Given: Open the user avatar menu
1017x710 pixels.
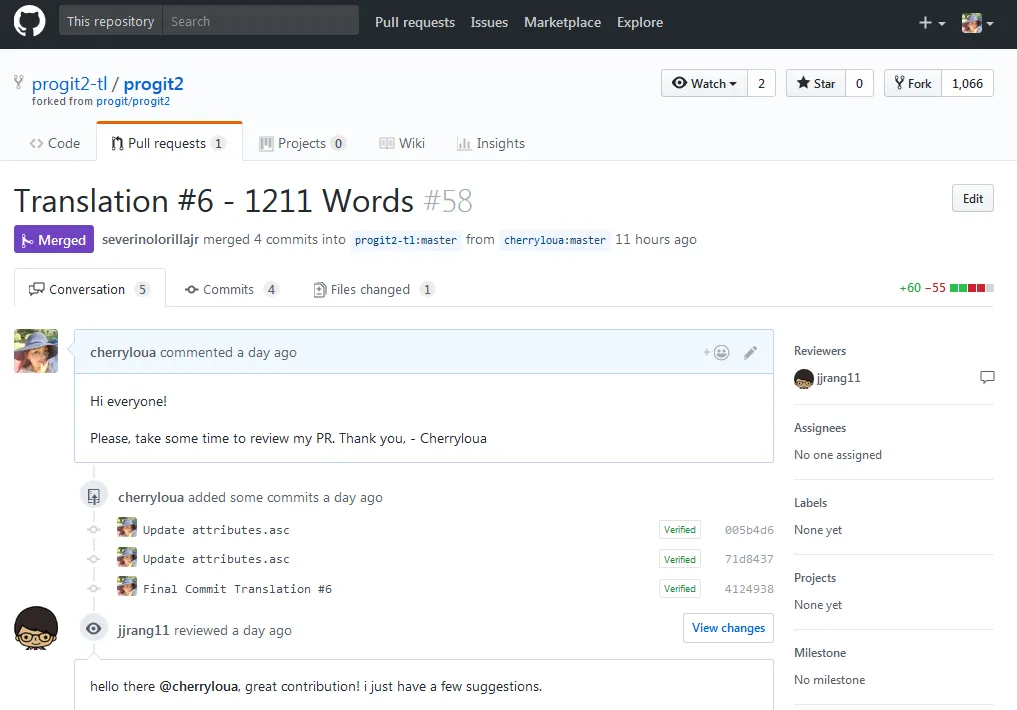Looking at the screenshot, I should click(x=977, y=23).
